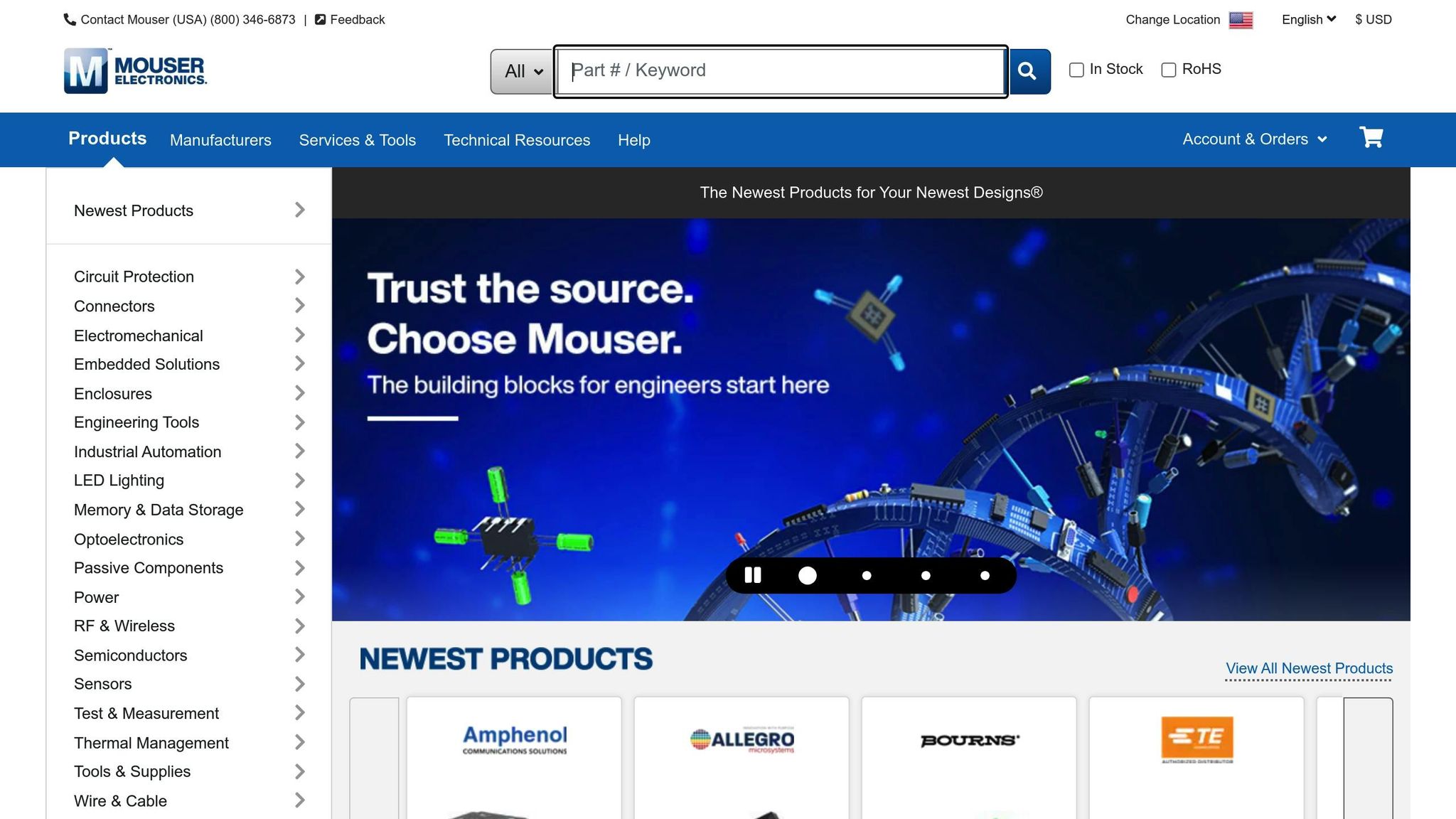Open the English language dropdown
This screenshot has width=1456, height=819.
1308,20
